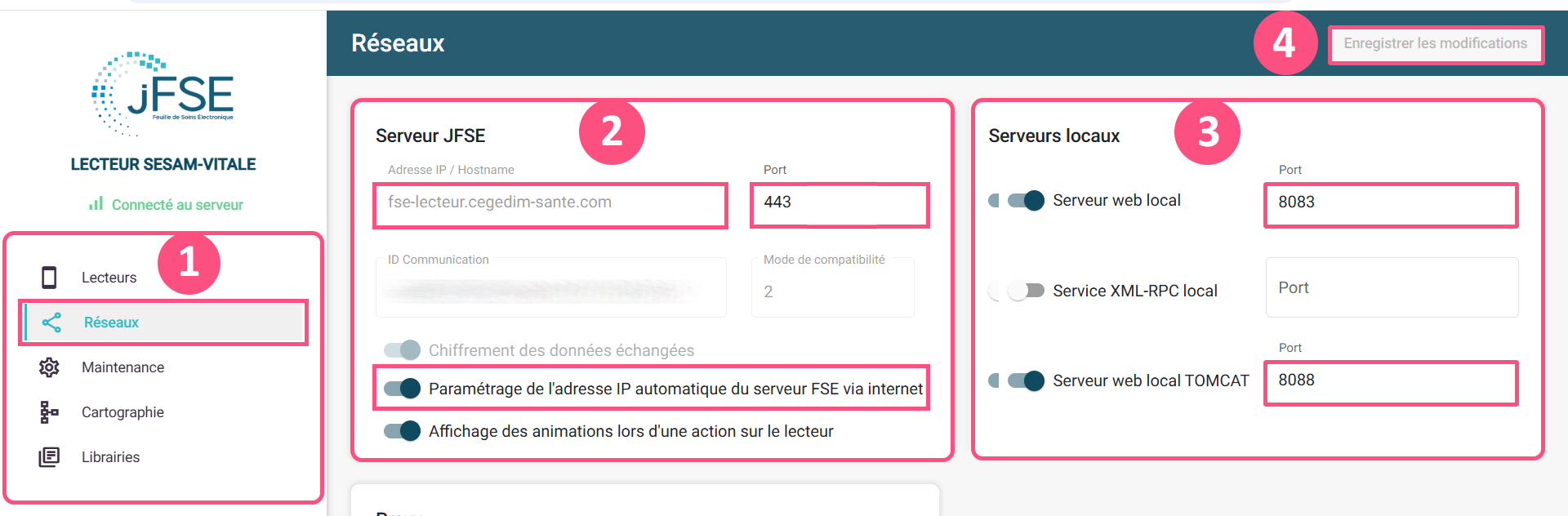
Task: Click the Réseaux share icon
Action: pos(51,322)
